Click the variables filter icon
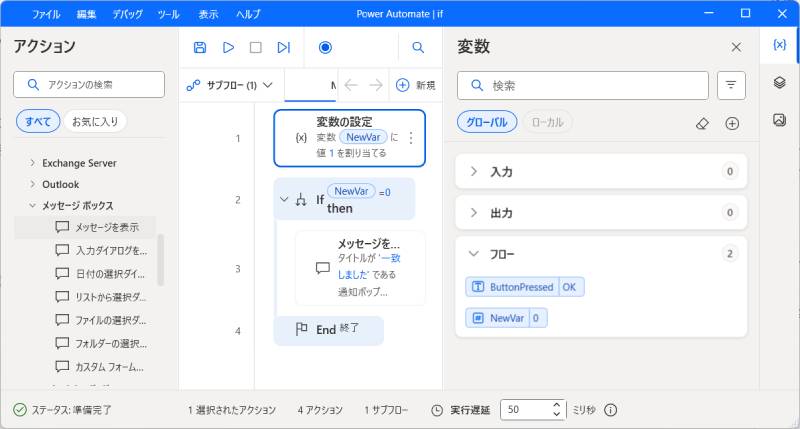800x429 pixels. [732, 86]
